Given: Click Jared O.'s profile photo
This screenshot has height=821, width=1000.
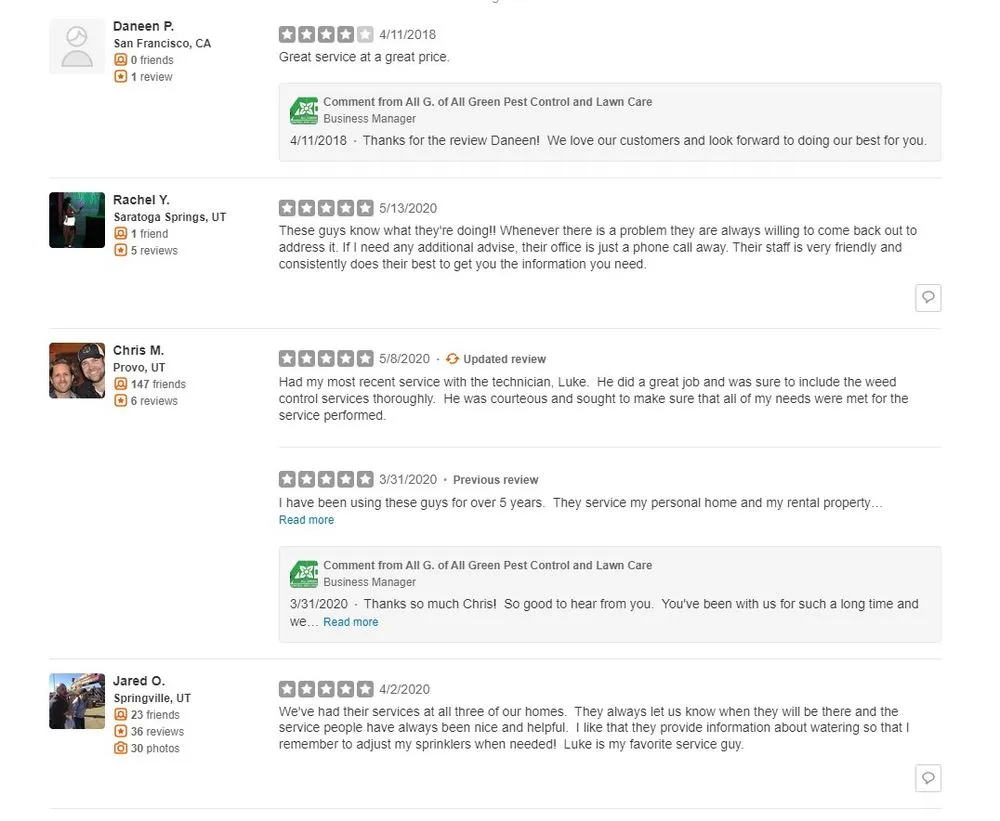Looking at the screenshot, I should pos(77,701).
